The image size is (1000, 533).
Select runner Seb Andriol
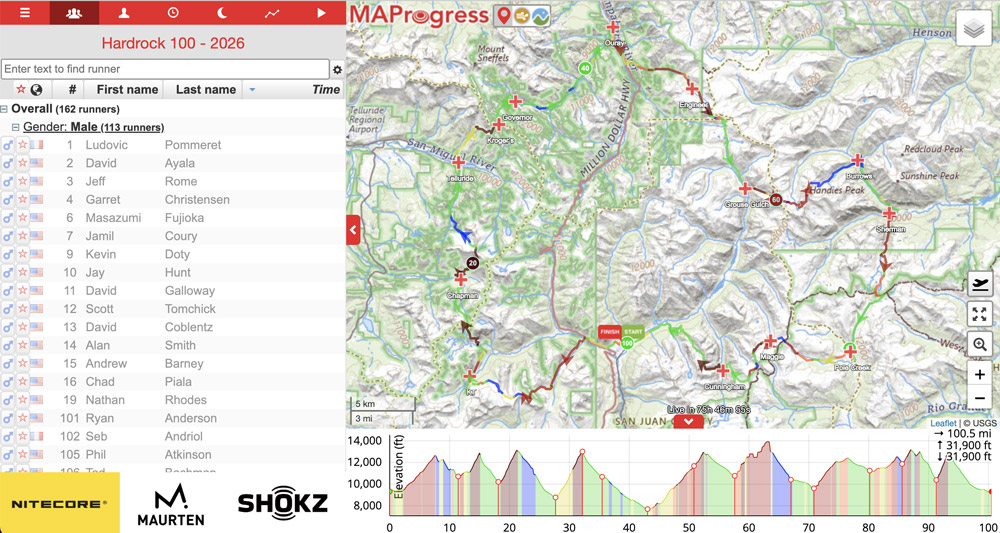[173, 437]
